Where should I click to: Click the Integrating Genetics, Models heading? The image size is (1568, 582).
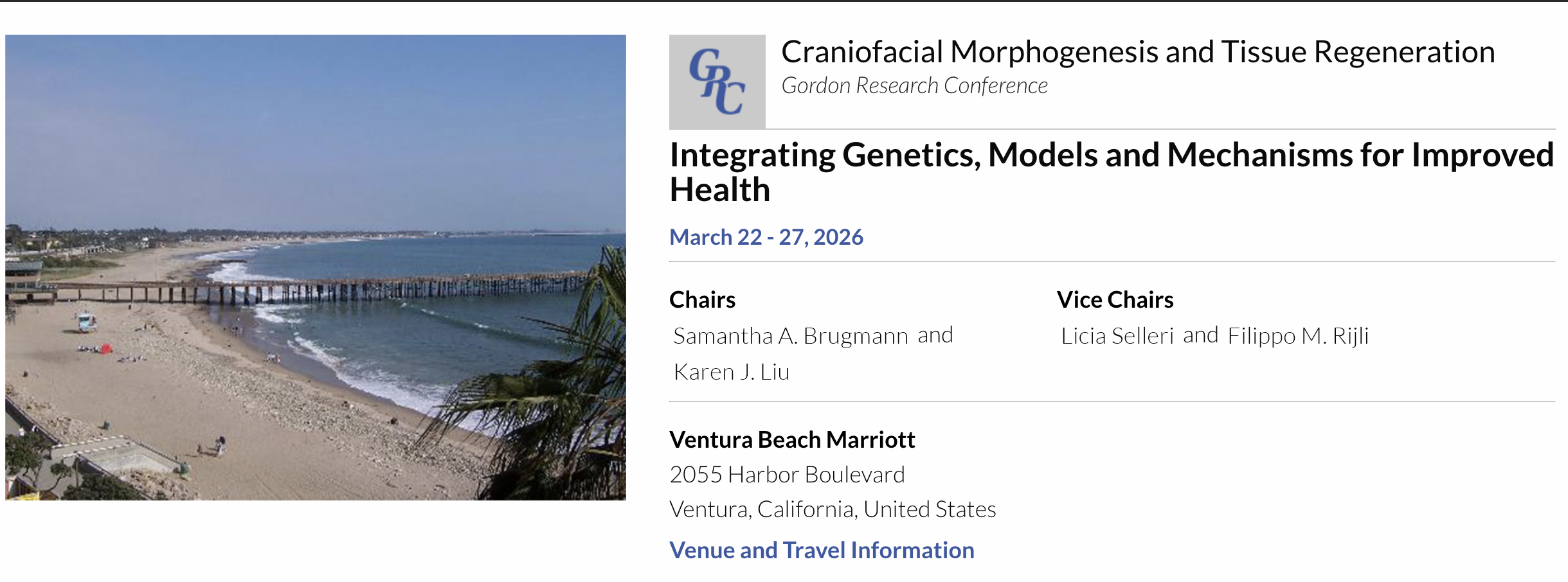tap(1112, 172)
